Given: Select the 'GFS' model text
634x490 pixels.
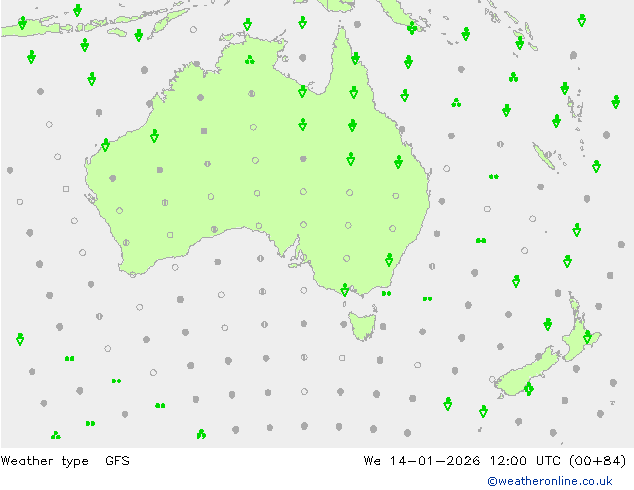Looking at the screenshot, I should click(117, 460).
